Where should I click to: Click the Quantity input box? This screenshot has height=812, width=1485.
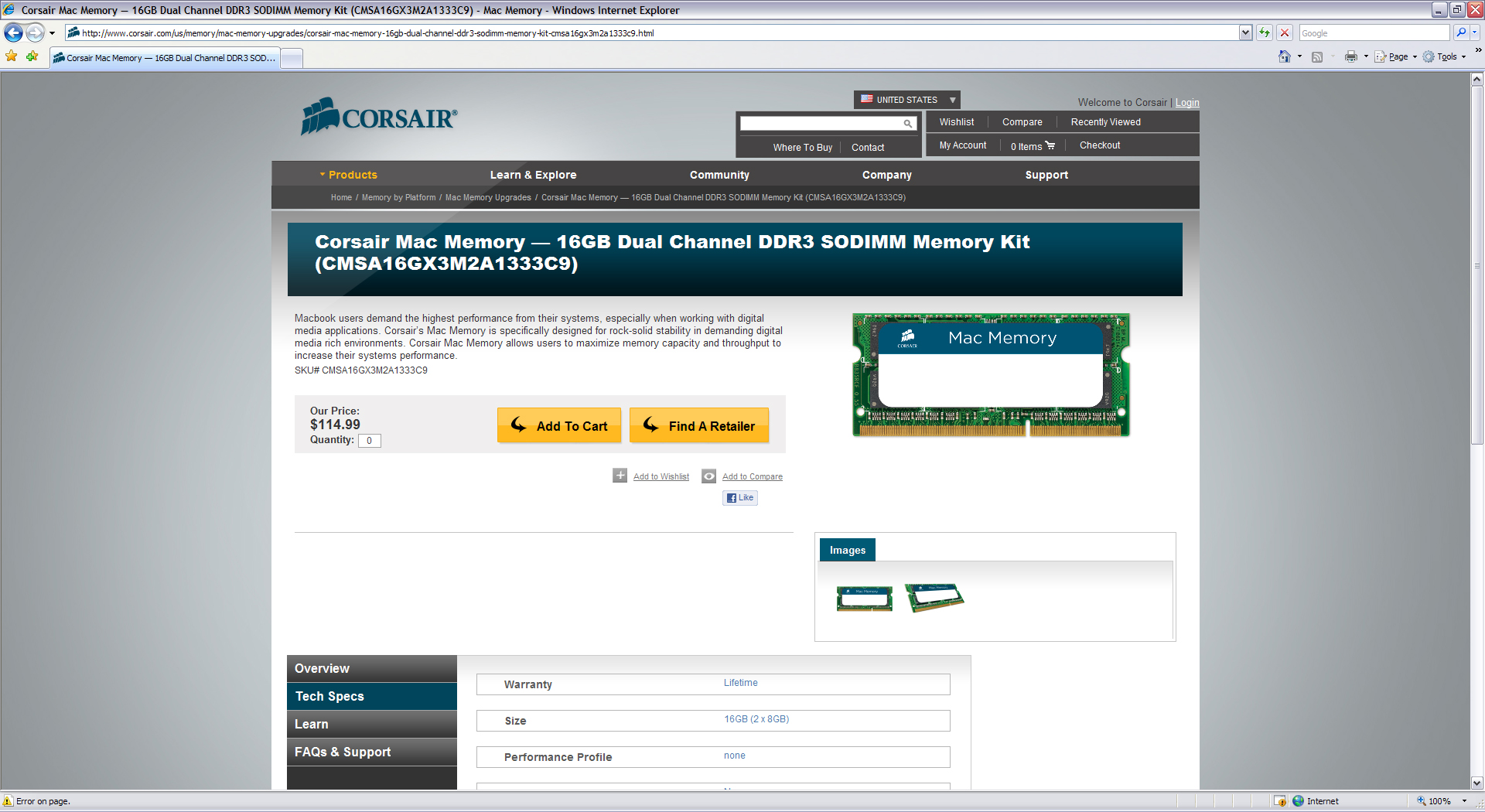370,441
